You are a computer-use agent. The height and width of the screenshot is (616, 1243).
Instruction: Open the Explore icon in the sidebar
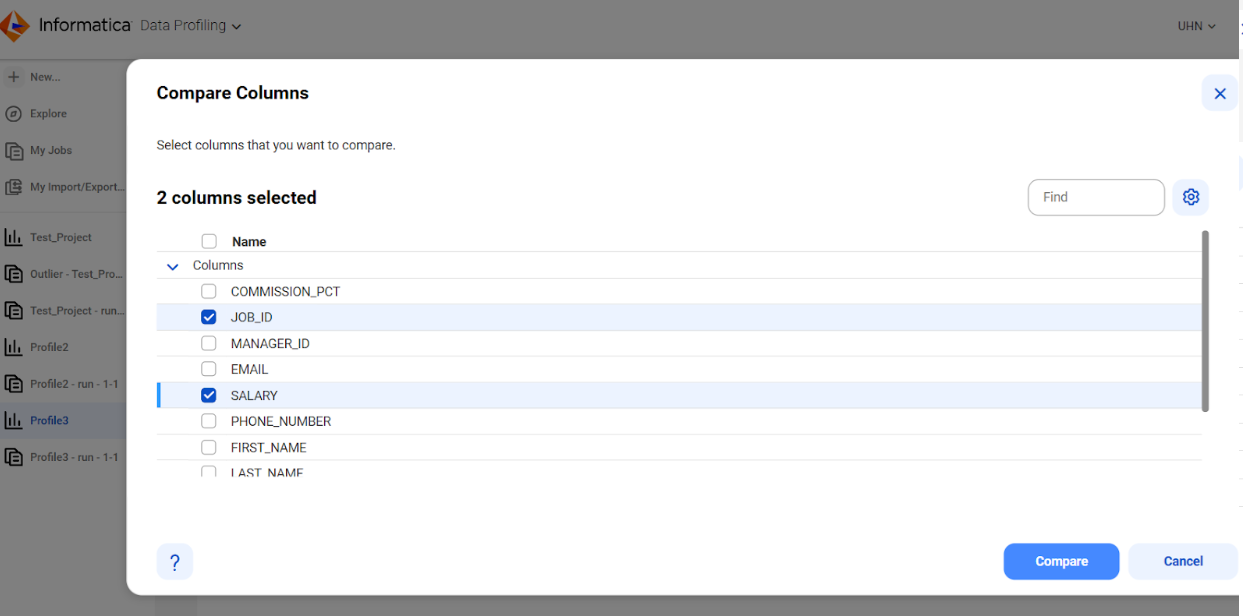coord(13,113)
